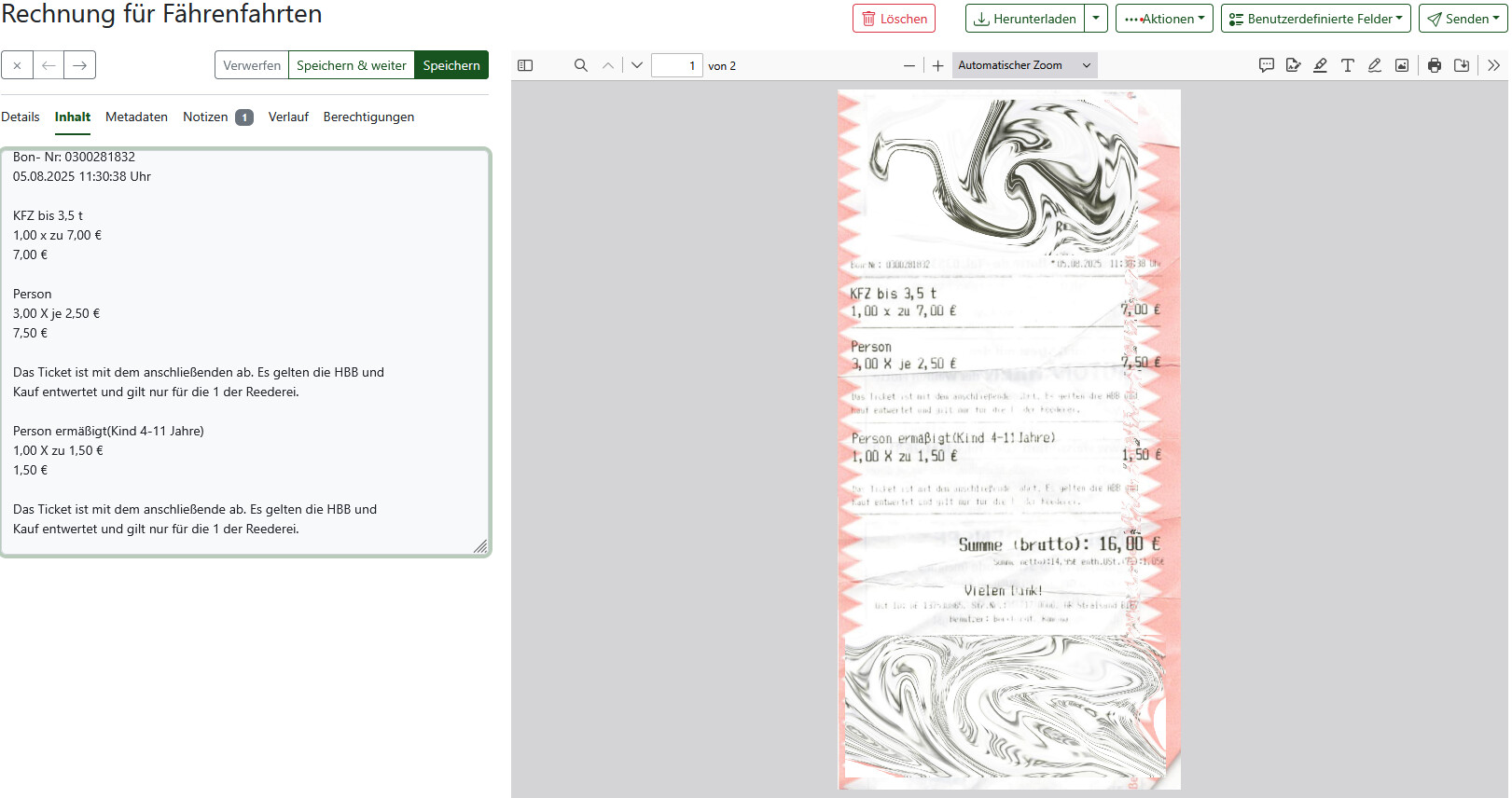The height and width of the screenshot is (798, 1512).
Task: Open the comment annotation tool
Action: click(x=1266, y=65)
